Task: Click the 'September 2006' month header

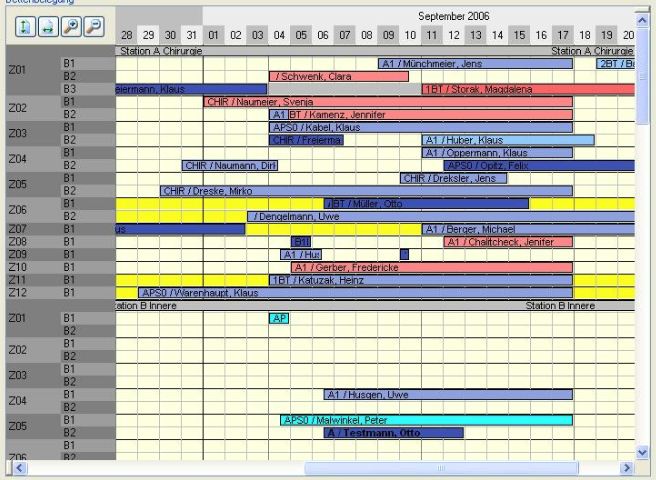Action: click(x=454, y=16)
